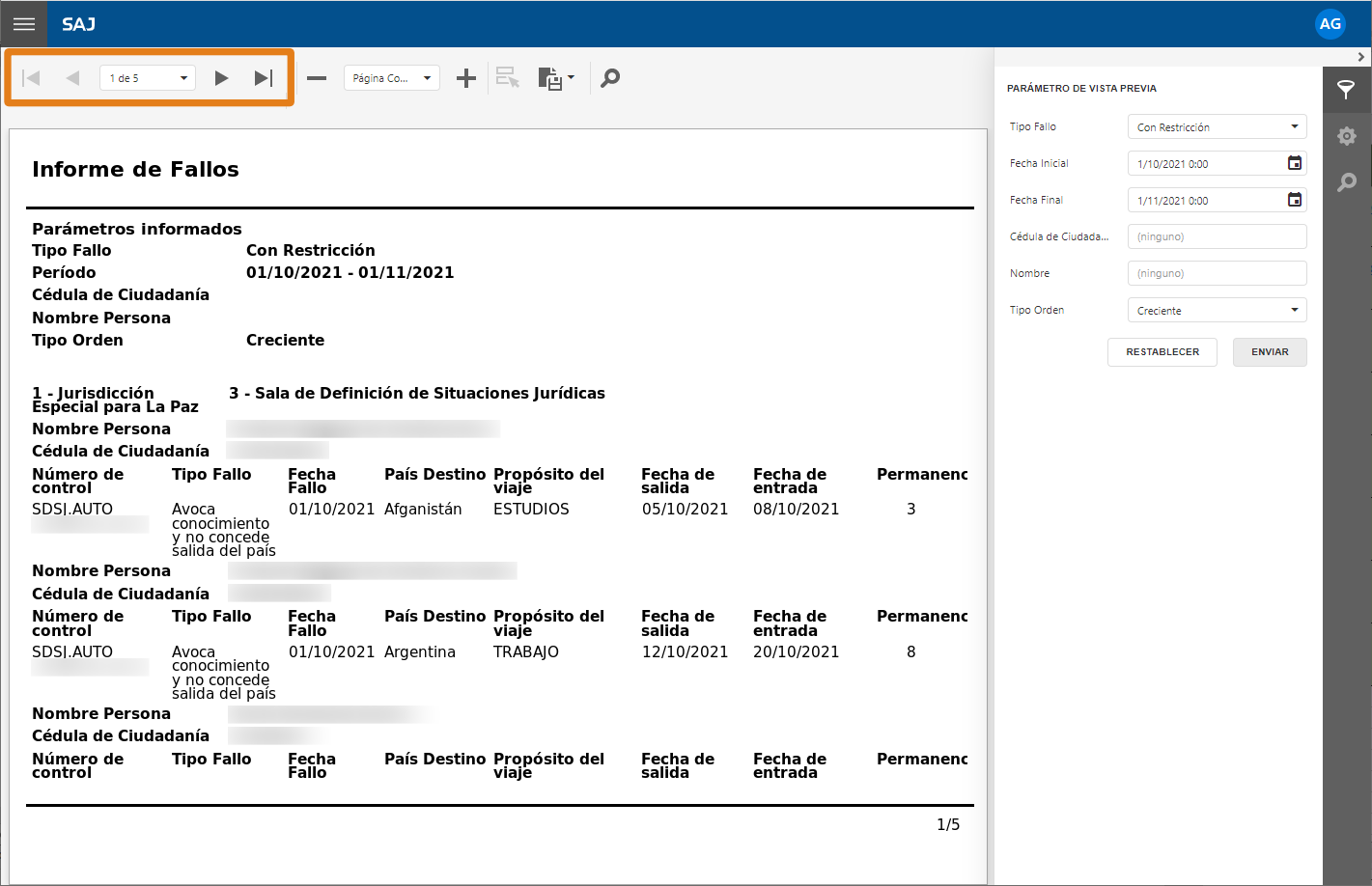This screenshot has height=886, width=1372.
Task: Open the zoom level 'Página Co...' dropdown
Action: [x=392, y=78]
